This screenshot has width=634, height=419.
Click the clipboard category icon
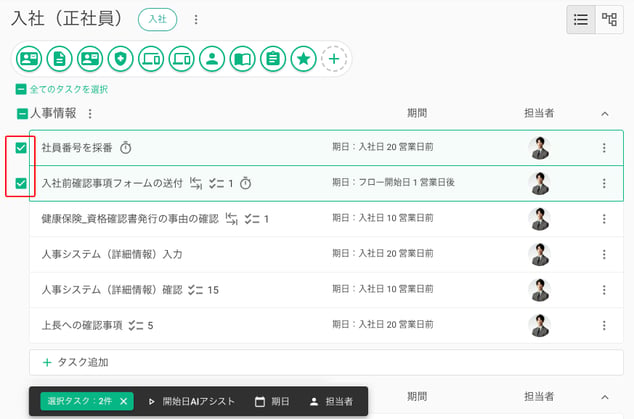273,59
